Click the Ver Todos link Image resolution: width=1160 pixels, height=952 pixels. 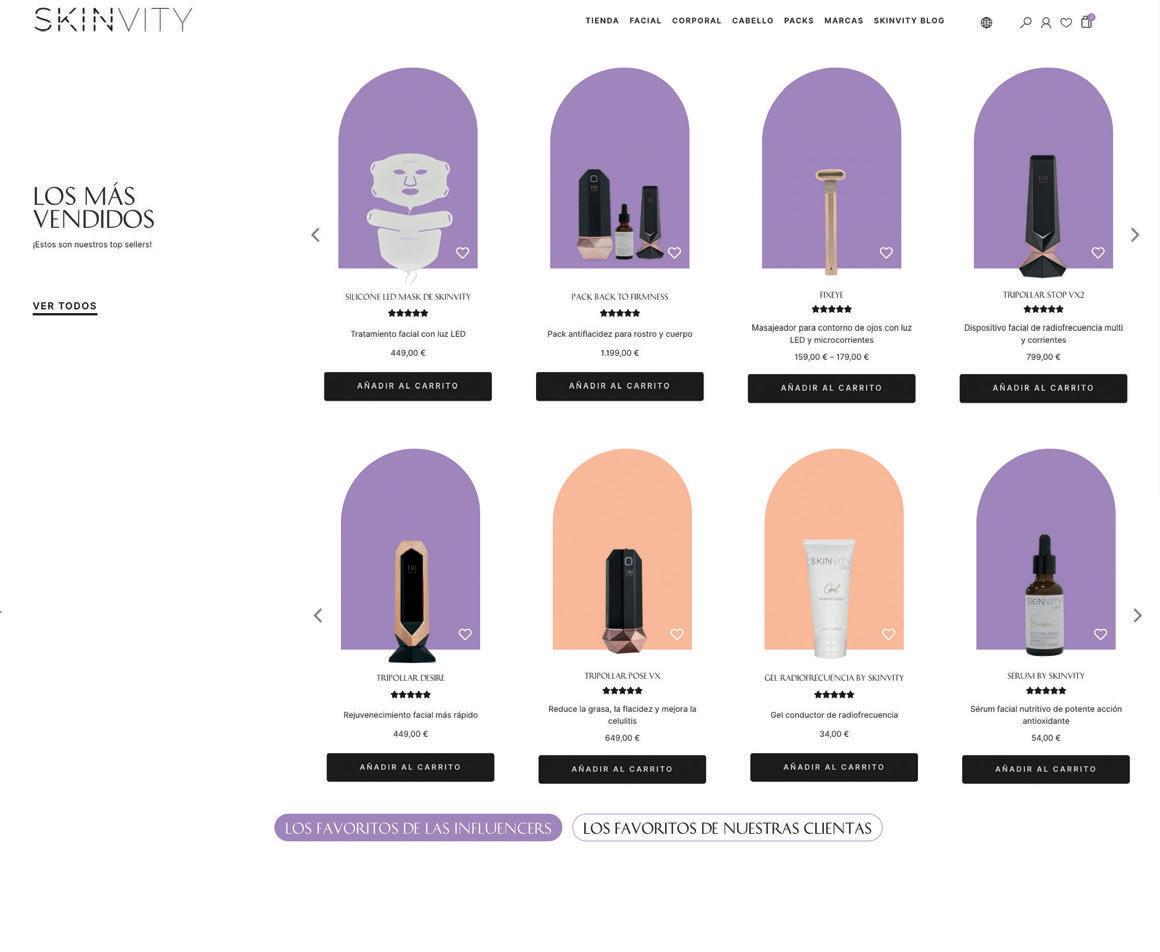pos(64,306)
